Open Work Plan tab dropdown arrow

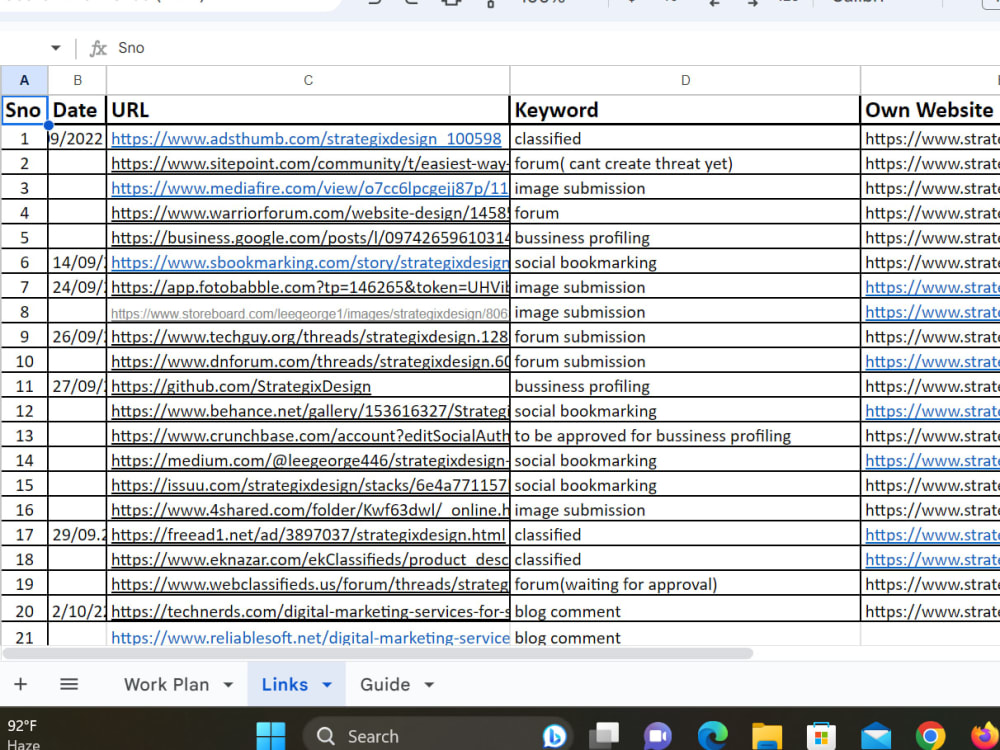coord(228,685)
